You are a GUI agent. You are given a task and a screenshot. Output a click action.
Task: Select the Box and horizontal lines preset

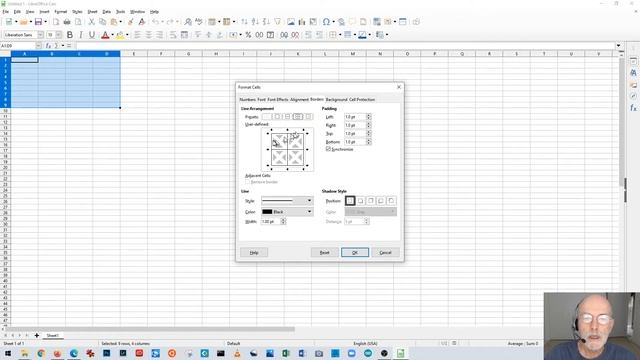pos(287,117)
